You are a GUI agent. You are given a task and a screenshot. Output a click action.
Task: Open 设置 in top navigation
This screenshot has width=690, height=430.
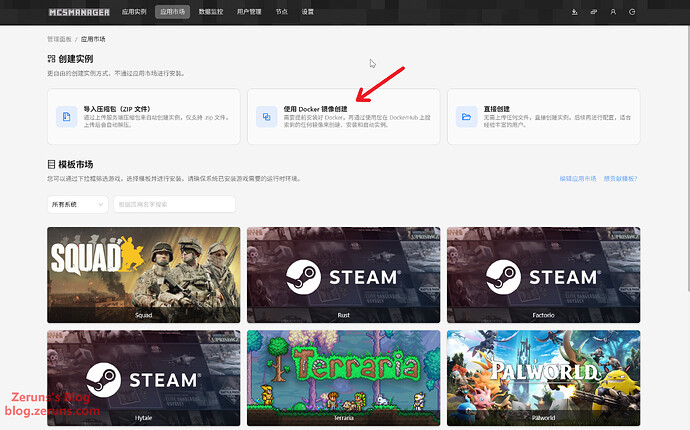point(308,12)
